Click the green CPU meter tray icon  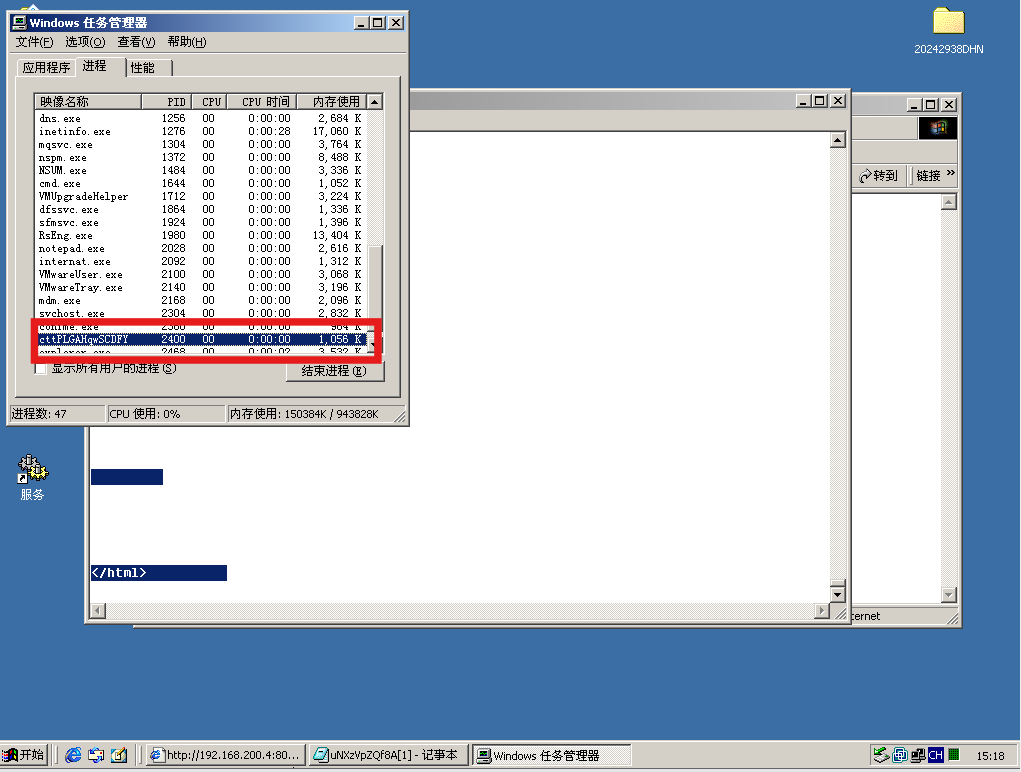click(x=954, y=755)
